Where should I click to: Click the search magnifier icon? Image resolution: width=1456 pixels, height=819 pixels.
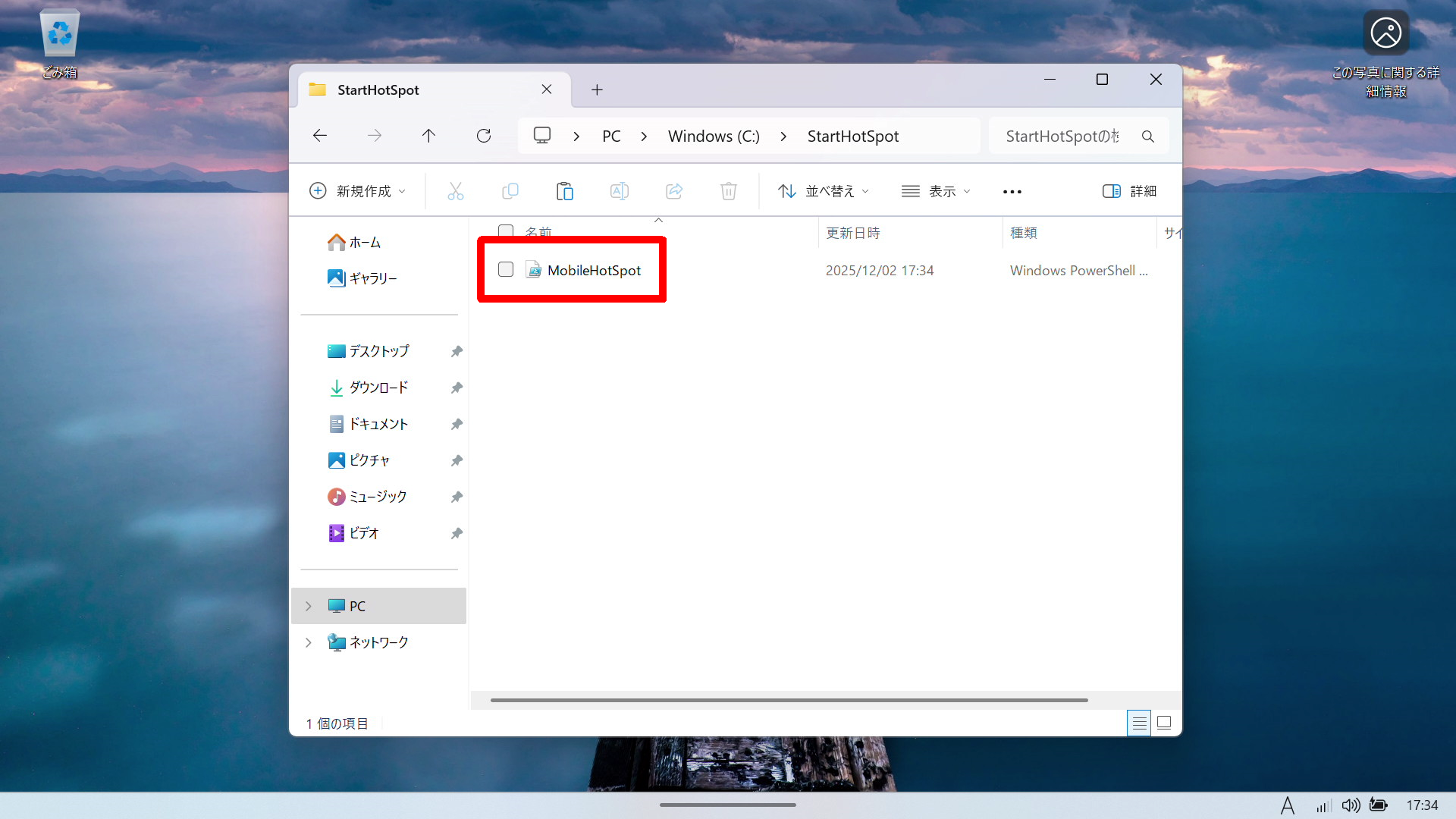point(1147,136)
